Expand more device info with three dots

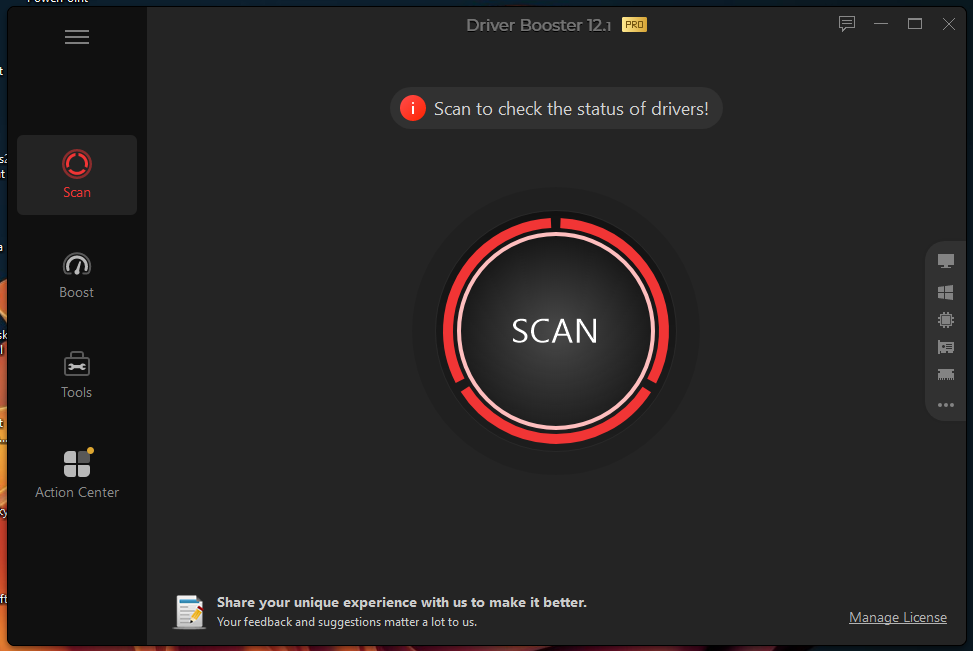pos(946,405)
